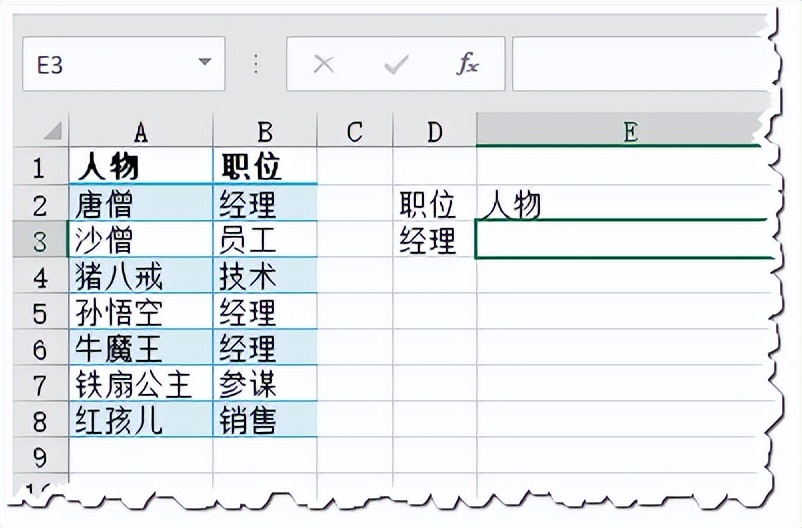Click into the formula bar input field
The height and width of the screenshot is (528, 802).
tap(642, 64)
